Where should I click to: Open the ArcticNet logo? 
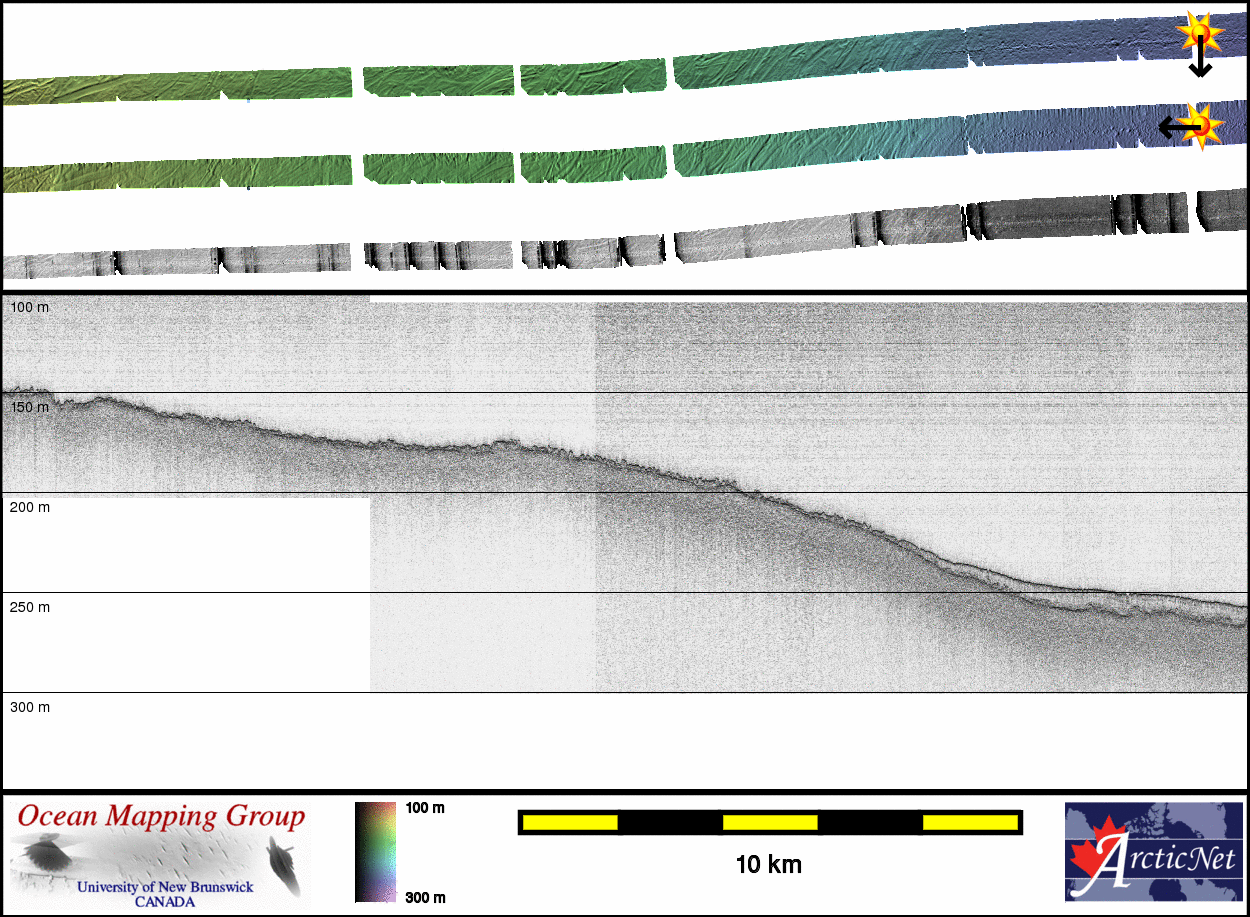click(x=1153, y=852)
